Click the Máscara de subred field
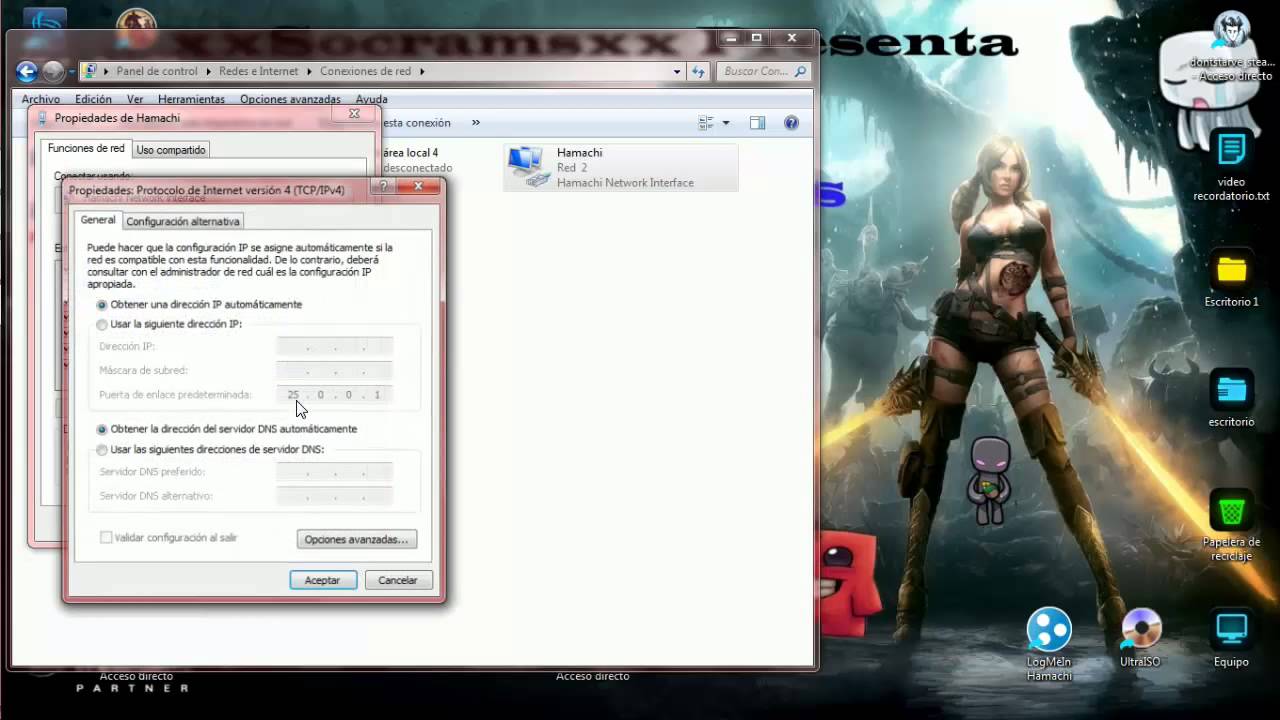The height and width of the screenshot is (720, 1280). (x=334, y=370)
